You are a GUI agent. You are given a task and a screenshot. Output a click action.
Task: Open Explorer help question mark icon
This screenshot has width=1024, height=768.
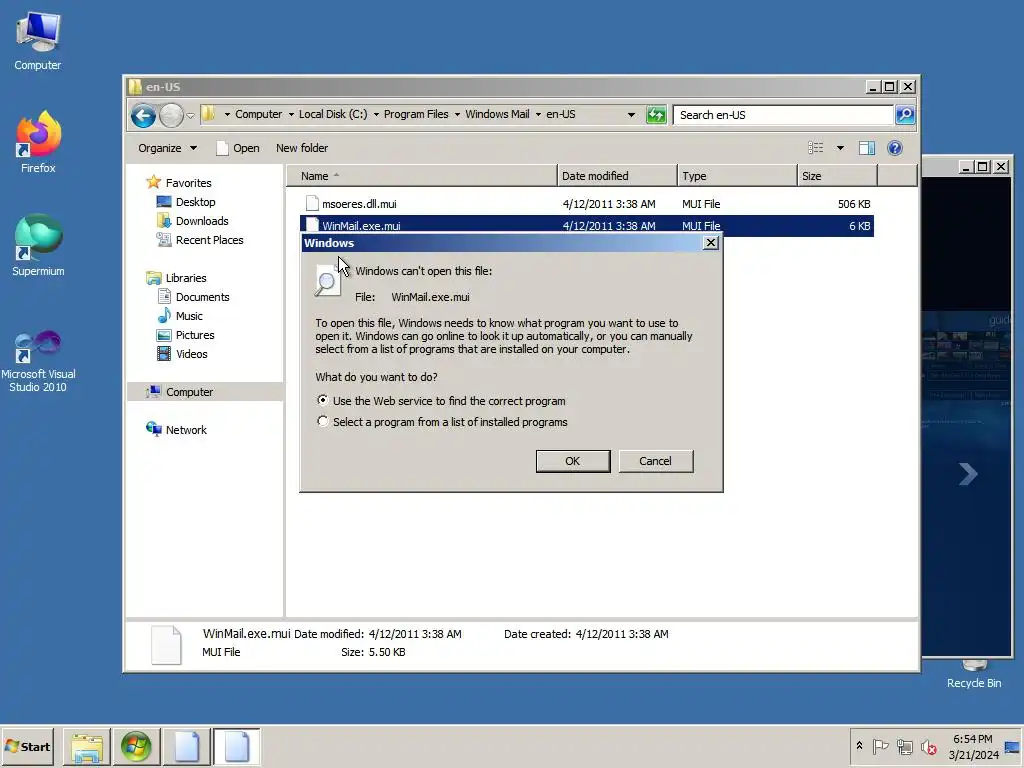click(895, 148)
